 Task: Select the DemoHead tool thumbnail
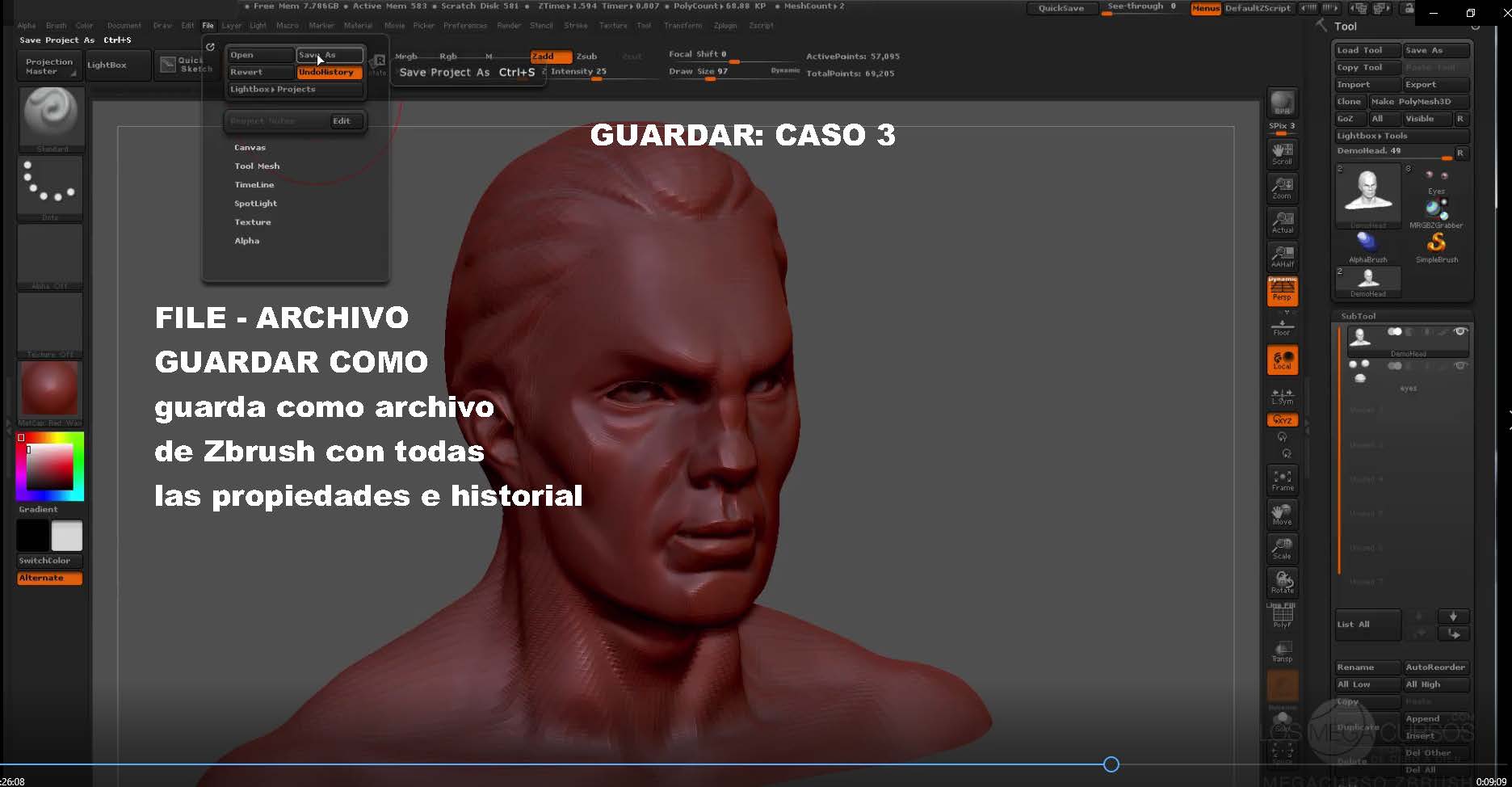(1367, 196)
